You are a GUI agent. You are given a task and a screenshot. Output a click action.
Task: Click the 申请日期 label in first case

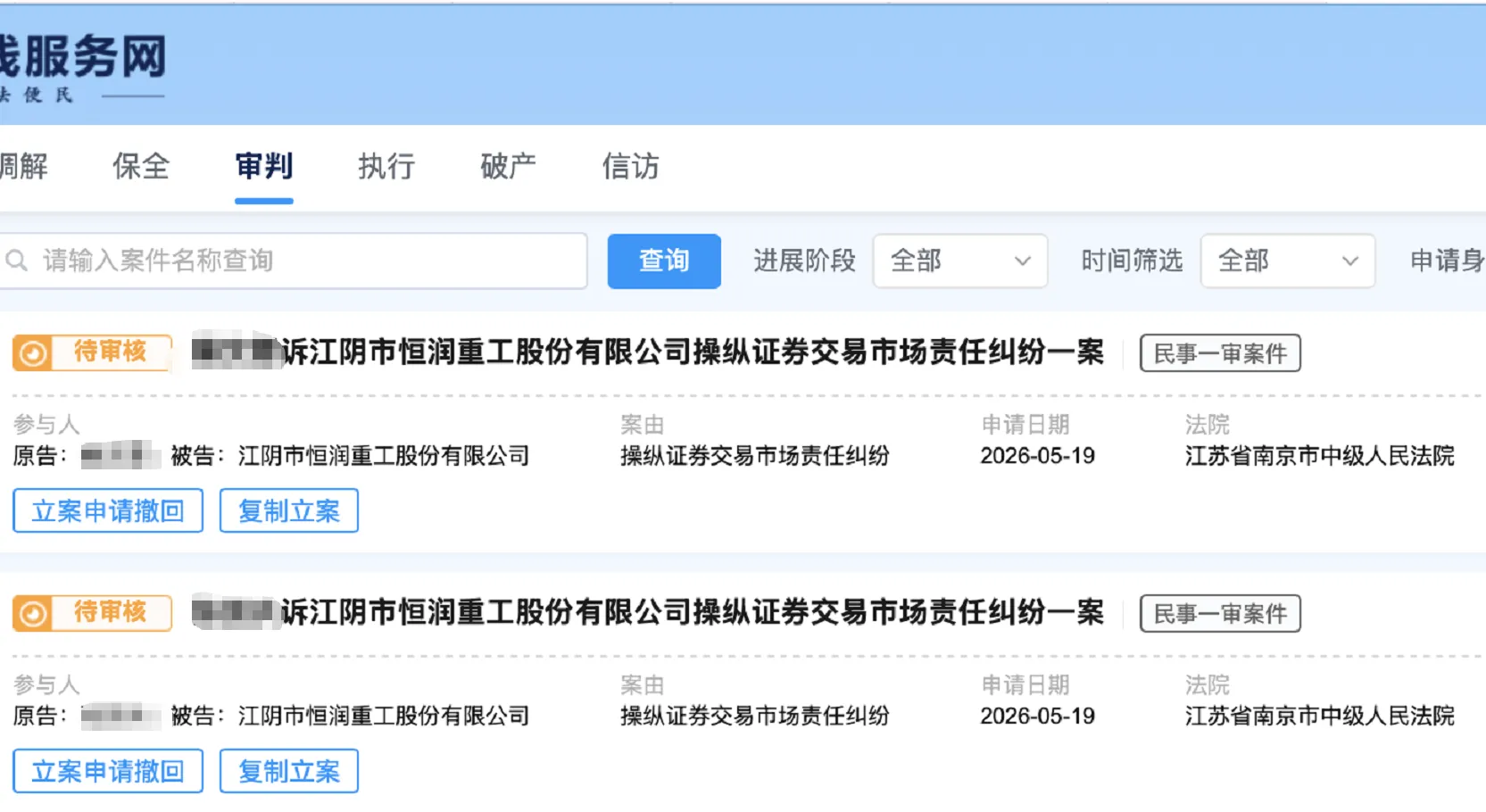1025,425
